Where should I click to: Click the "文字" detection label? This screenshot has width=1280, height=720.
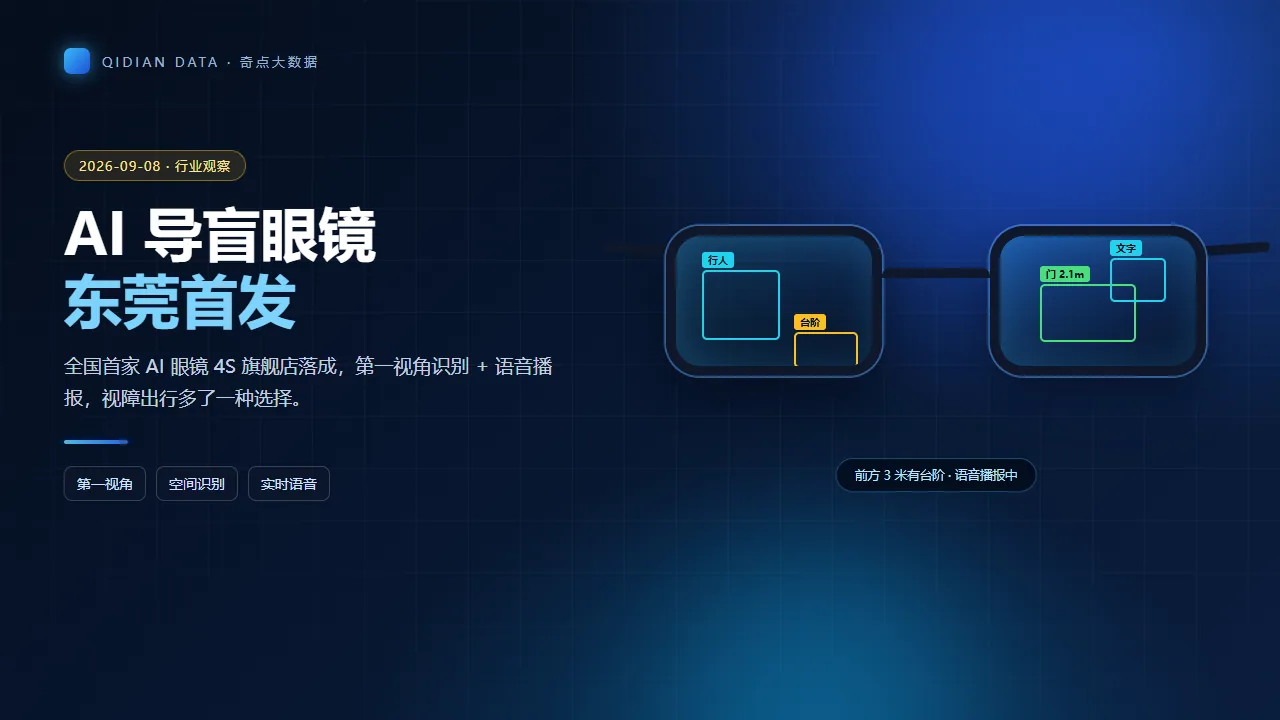click(x=1126, y=248)
